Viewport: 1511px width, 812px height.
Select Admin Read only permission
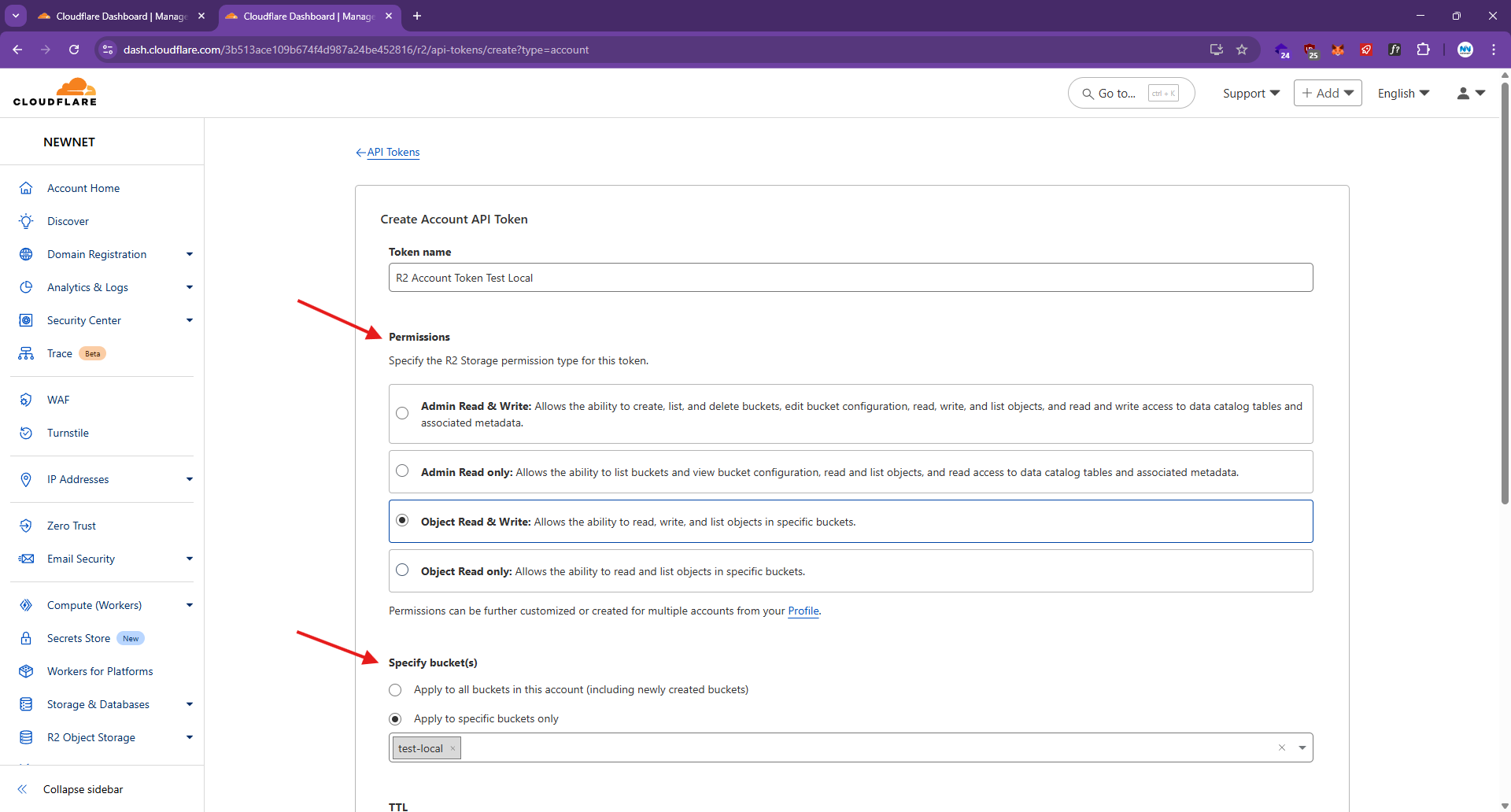(402, 471)
